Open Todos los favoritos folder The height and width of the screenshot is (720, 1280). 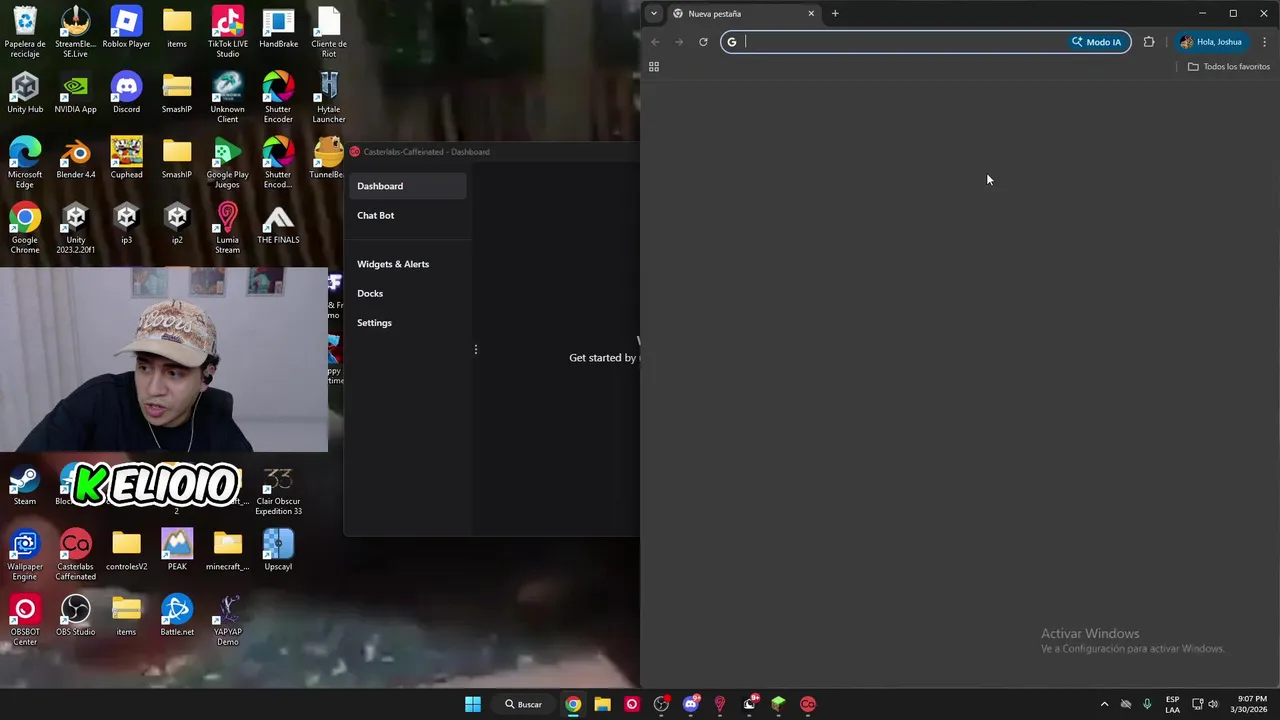tap(1228, 67)
